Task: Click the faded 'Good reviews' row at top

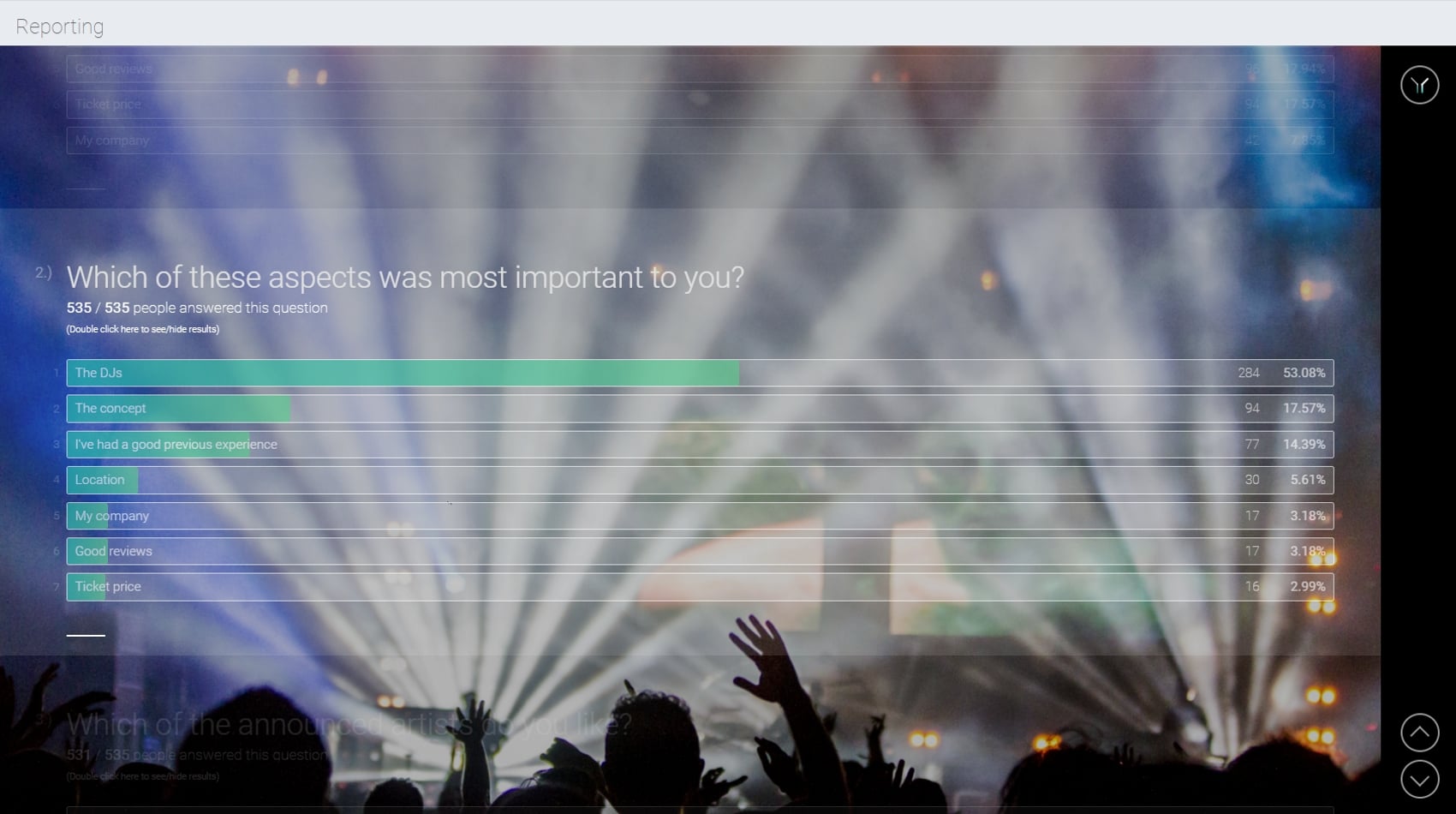Action: click(700, 69)
